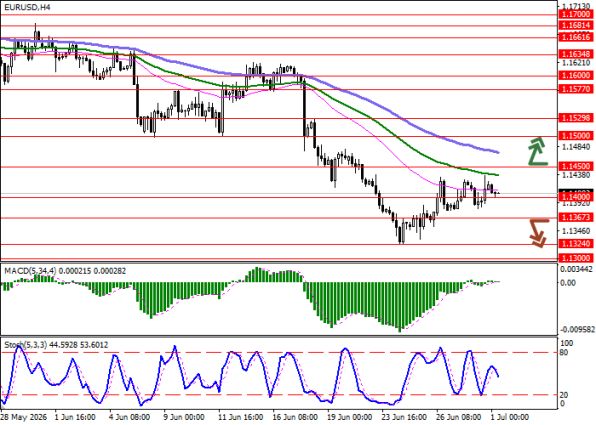Select the 1.16000 price level label
This screenshot has height=425, width=596.
[x=576, y=76]
